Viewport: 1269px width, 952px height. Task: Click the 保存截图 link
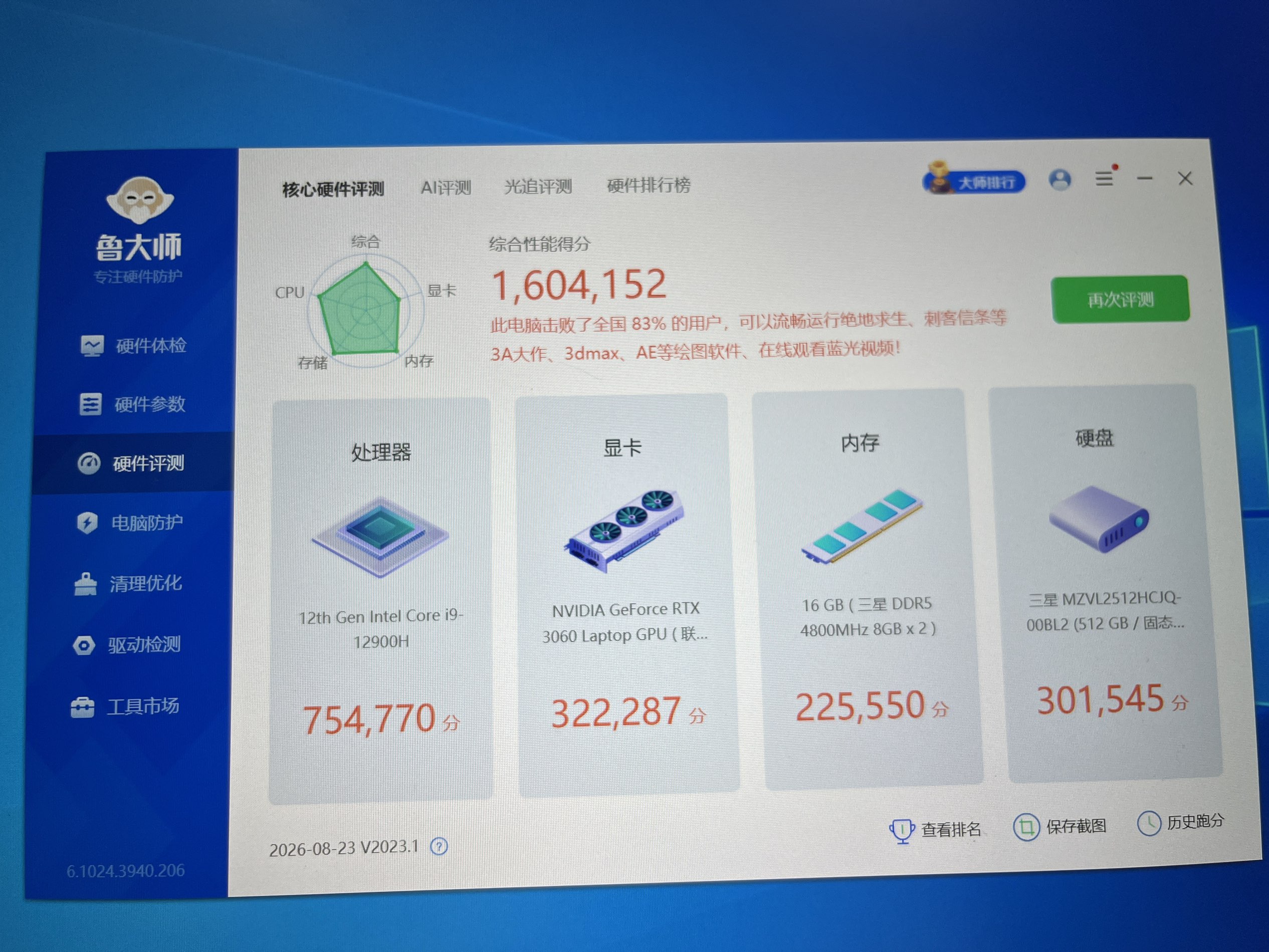click(1076, 826)
